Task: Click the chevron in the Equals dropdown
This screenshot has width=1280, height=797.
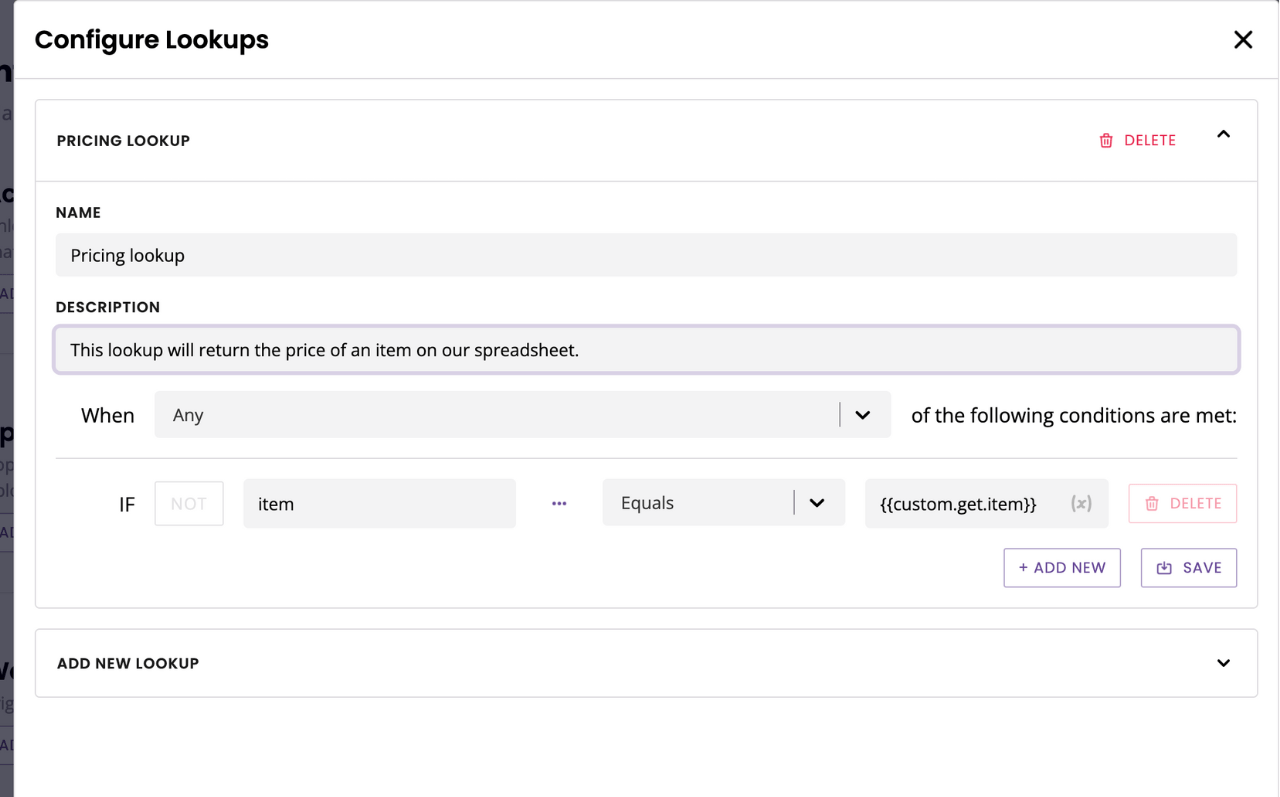Action: coord(817,503)
